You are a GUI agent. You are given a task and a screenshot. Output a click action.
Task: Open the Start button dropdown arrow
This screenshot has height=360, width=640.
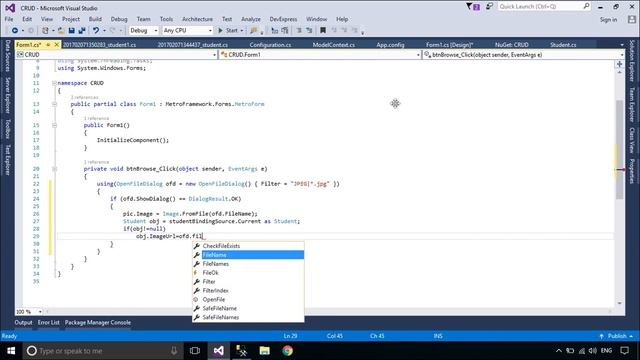click(242, 31)
